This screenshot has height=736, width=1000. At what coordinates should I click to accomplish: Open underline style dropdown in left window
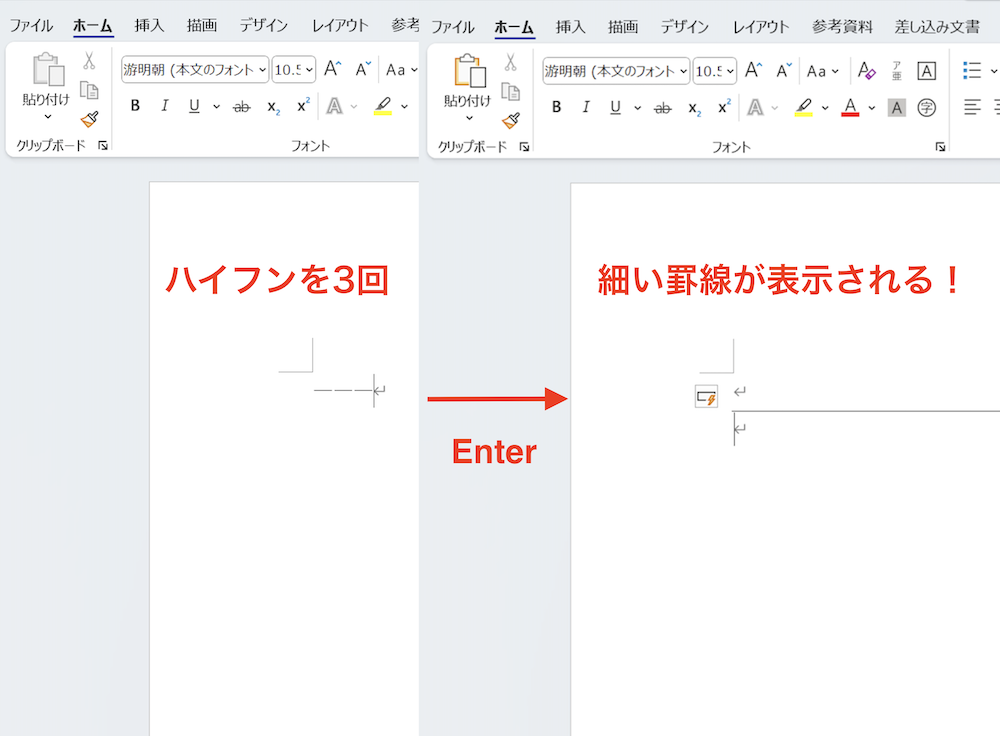pos(216,107)
